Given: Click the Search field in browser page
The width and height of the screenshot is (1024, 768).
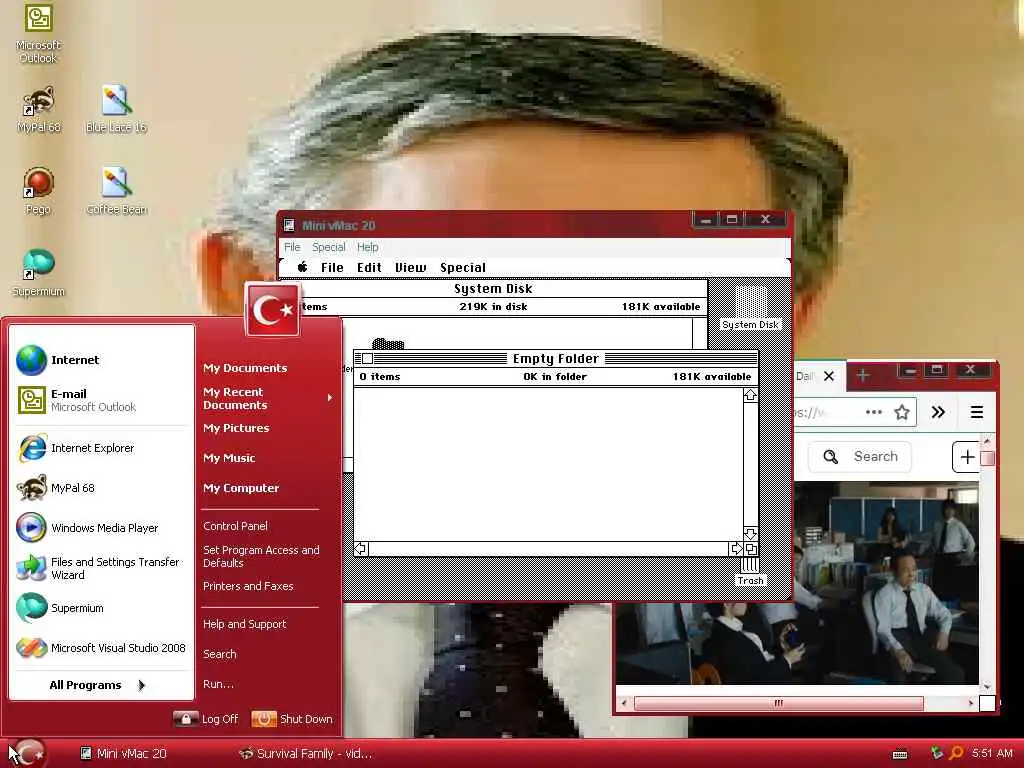Looking at the screenshot, I should pos(859,456).
